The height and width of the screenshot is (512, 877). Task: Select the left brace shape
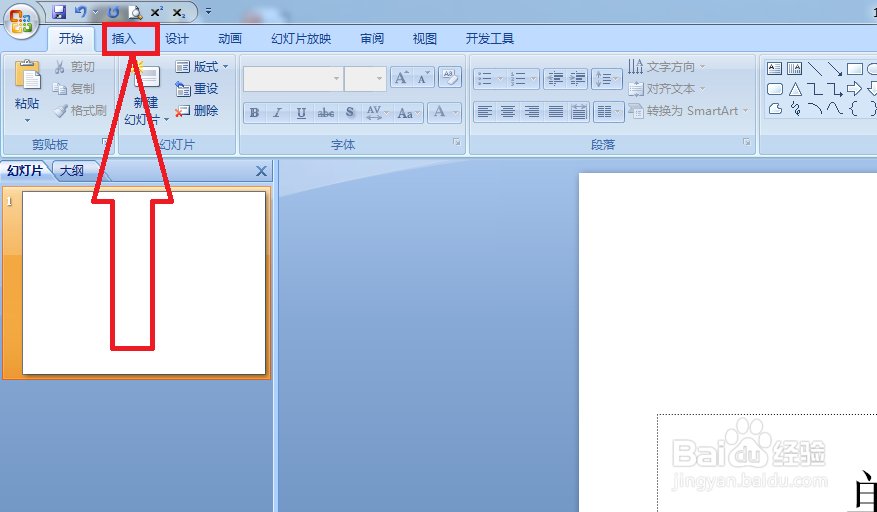click(853, 109)
